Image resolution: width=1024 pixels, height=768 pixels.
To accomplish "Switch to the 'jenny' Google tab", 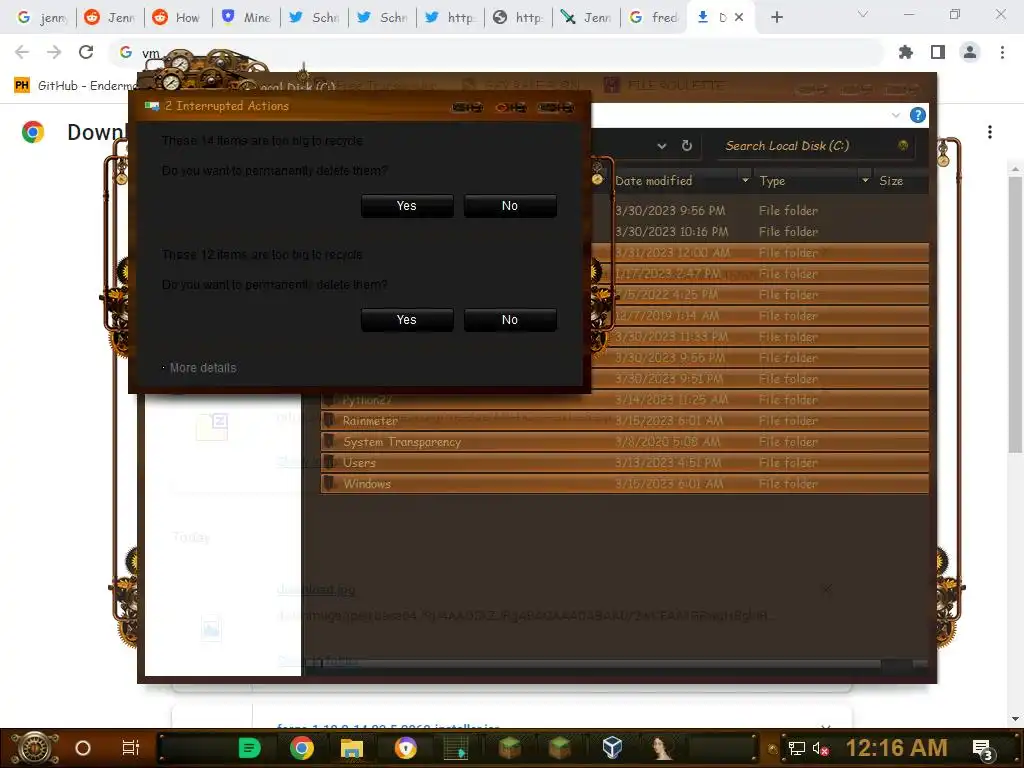I will point(42,18).
